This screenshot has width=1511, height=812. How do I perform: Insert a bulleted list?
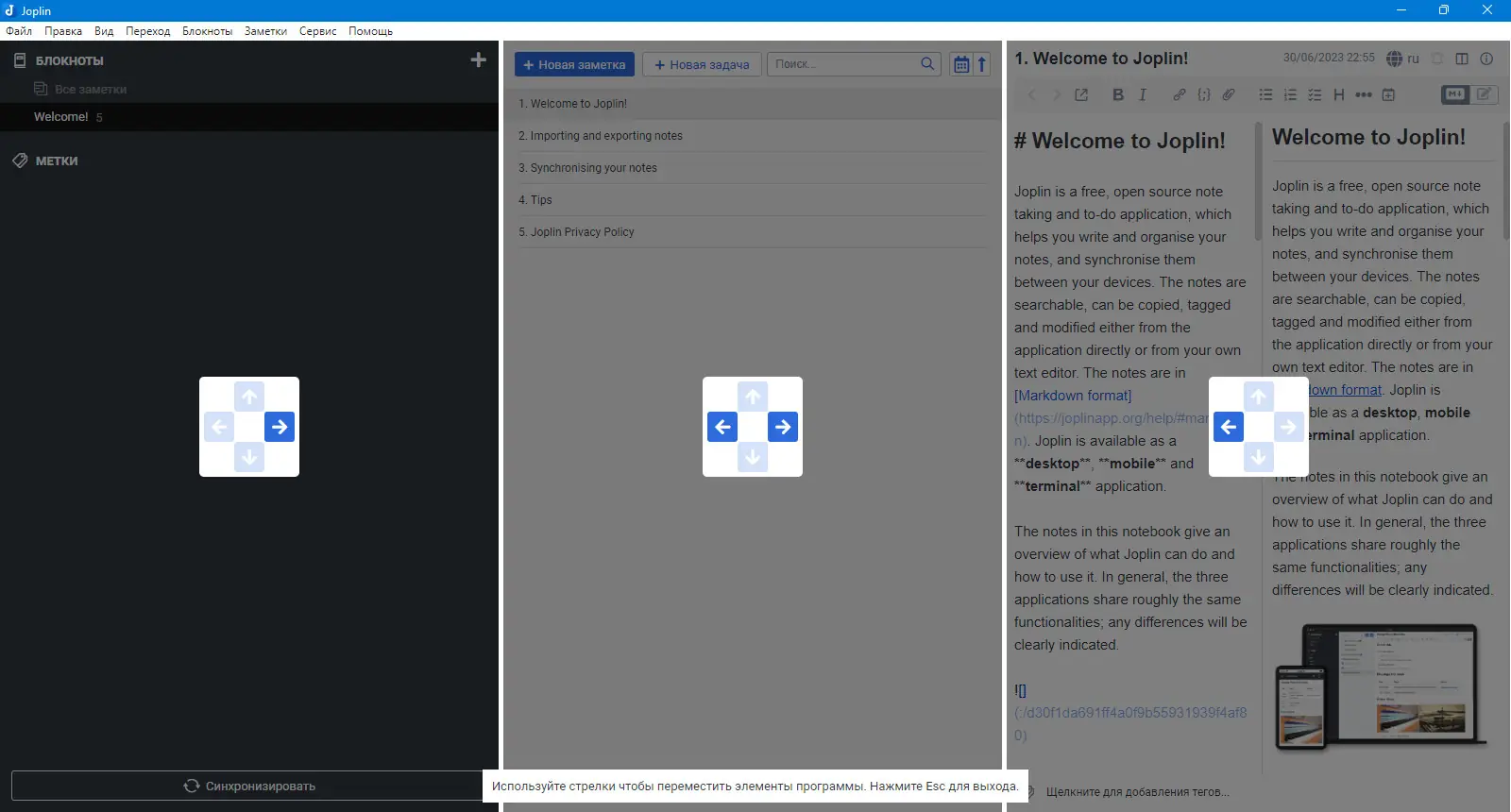click(x=1265, y=94)
